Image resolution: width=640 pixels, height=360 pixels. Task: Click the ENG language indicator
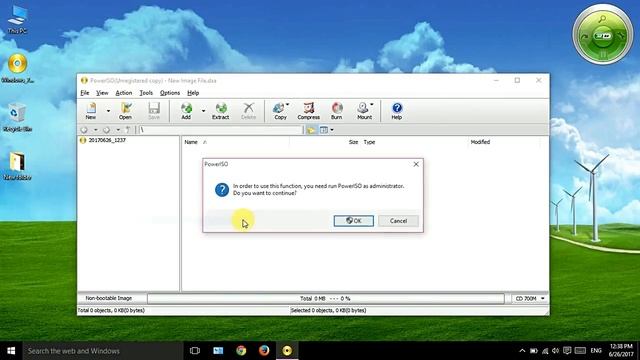pos(596,351)
